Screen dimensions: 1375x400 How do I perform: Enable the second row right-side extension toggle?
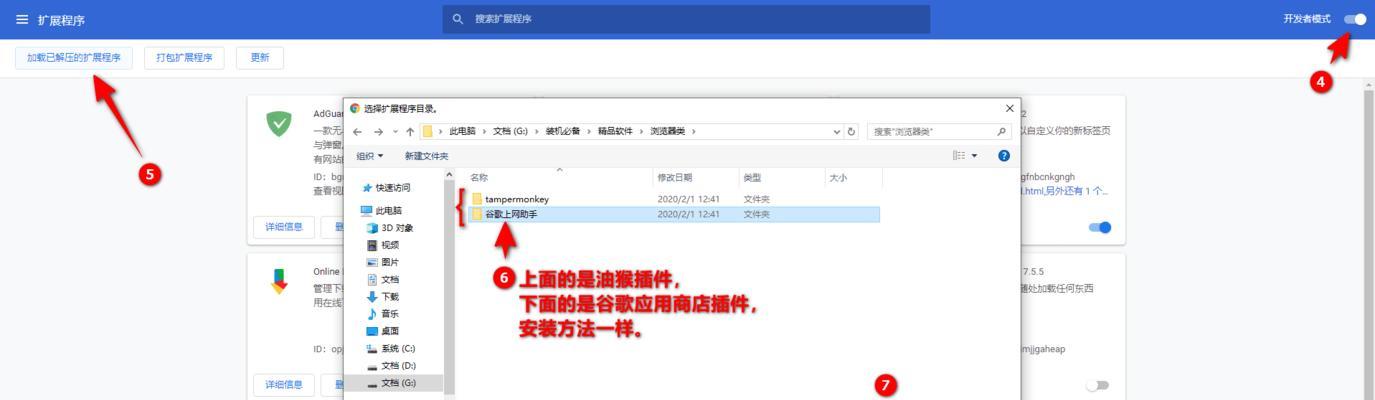pyautogui.click(x=1097, y=385)
